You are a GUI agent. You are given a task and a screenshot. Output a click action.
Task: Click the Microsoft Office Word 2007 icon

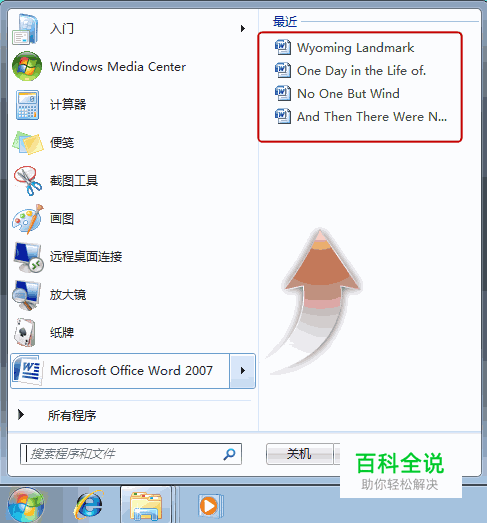point(27,371)
